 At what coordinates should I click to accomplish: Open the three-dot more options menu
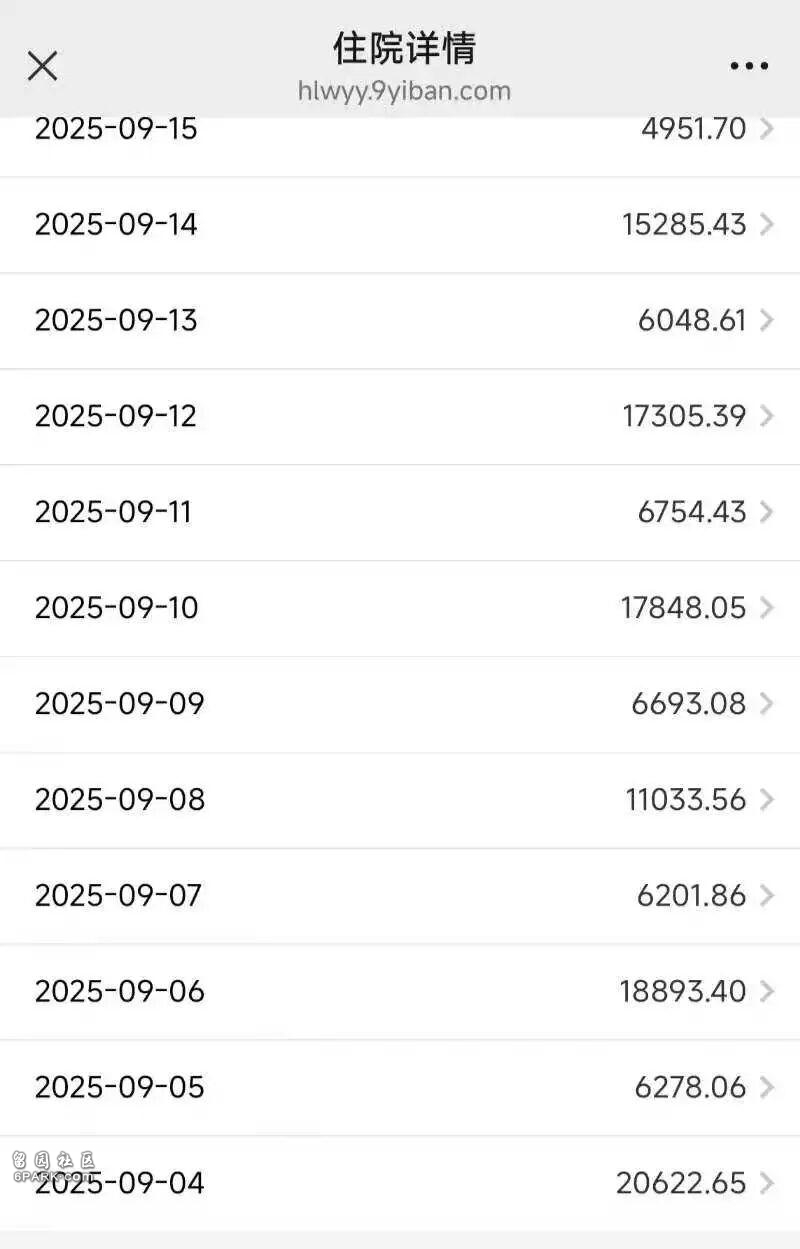point(749,67)
